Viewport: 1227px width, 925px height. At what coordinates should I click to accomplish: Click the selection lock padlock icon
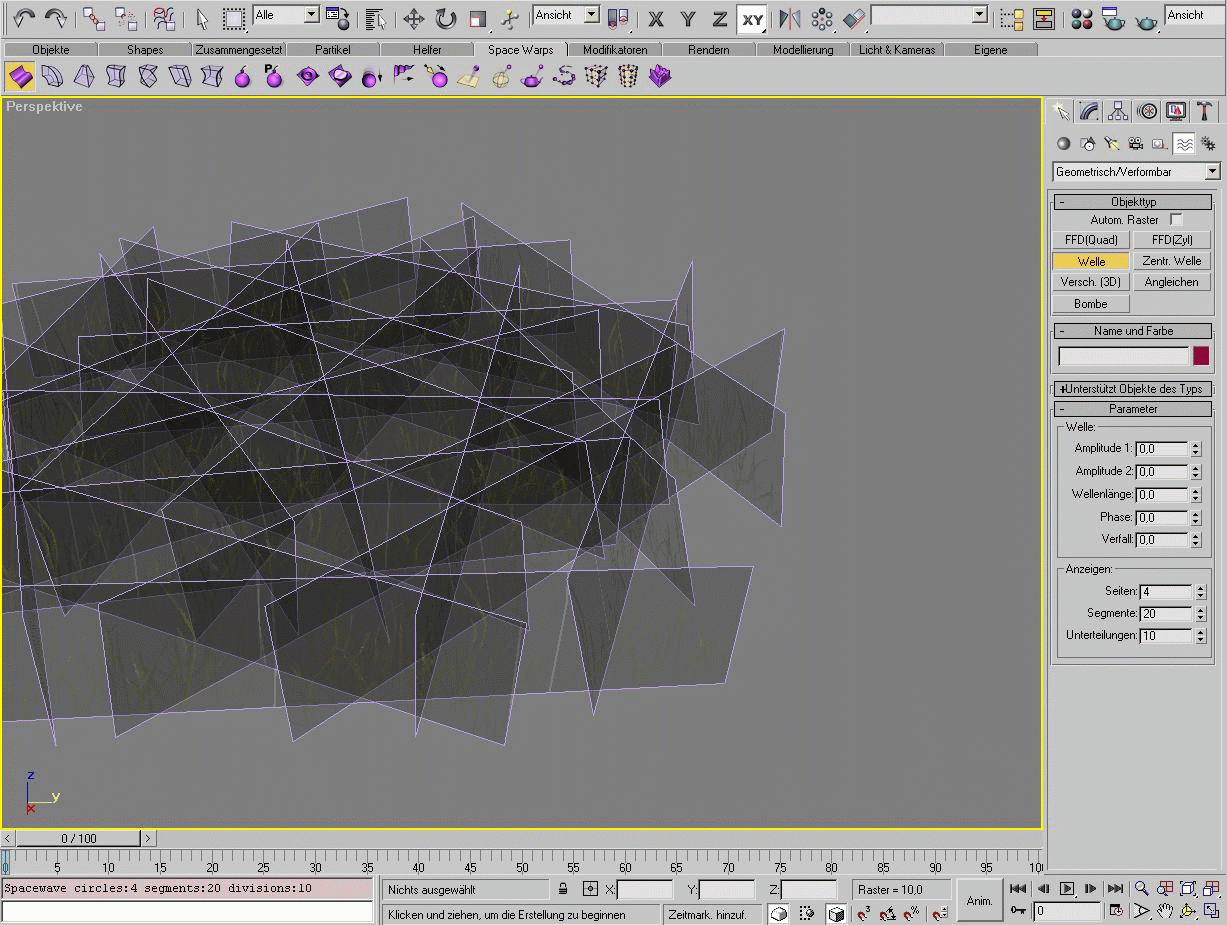563,889
